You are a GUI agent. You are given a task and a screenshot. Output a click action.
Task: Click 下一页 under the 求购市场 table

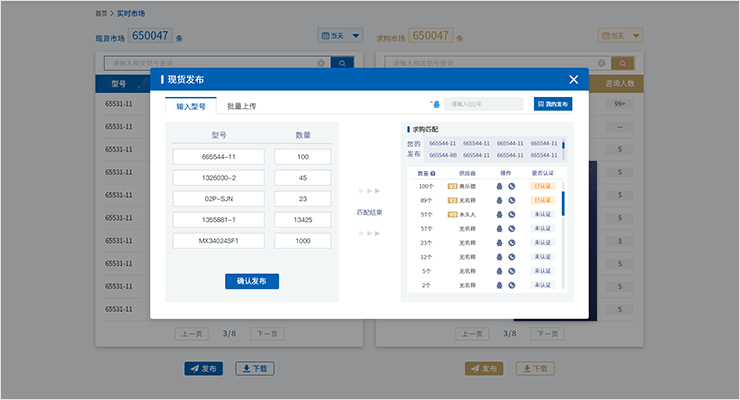click(547, 334)
